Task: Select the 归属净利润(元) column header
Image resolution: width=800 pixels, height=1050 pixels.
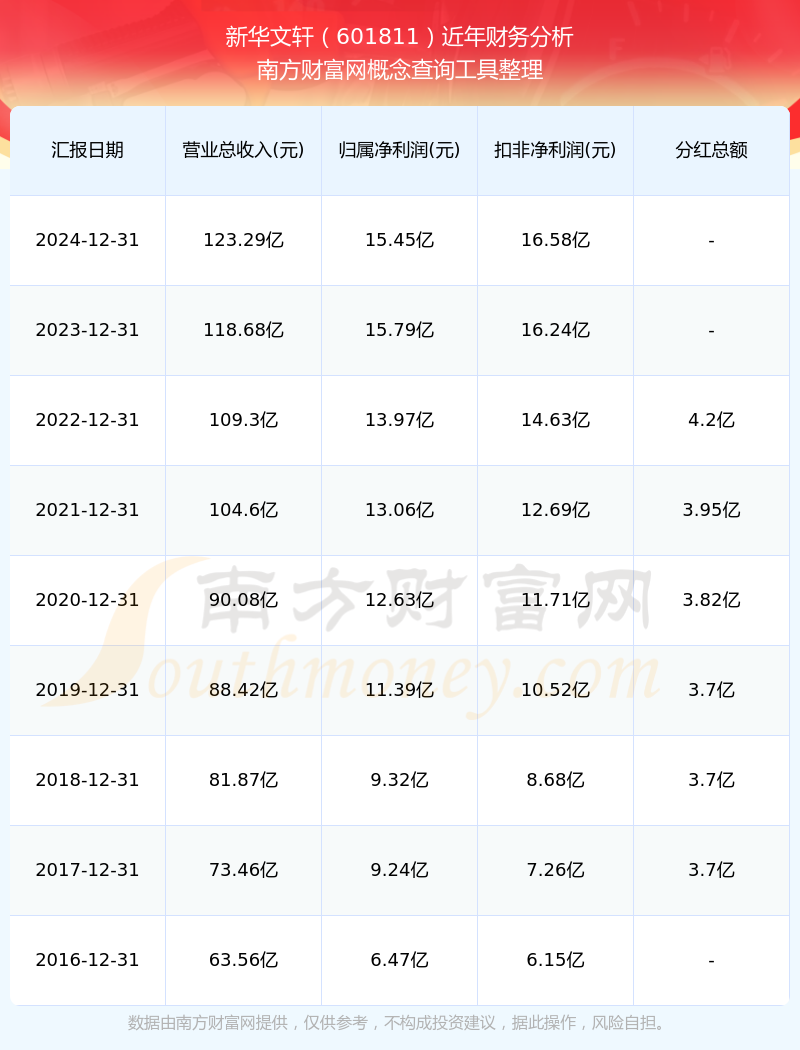Action: pyautogui.click(x=400, y=150)
